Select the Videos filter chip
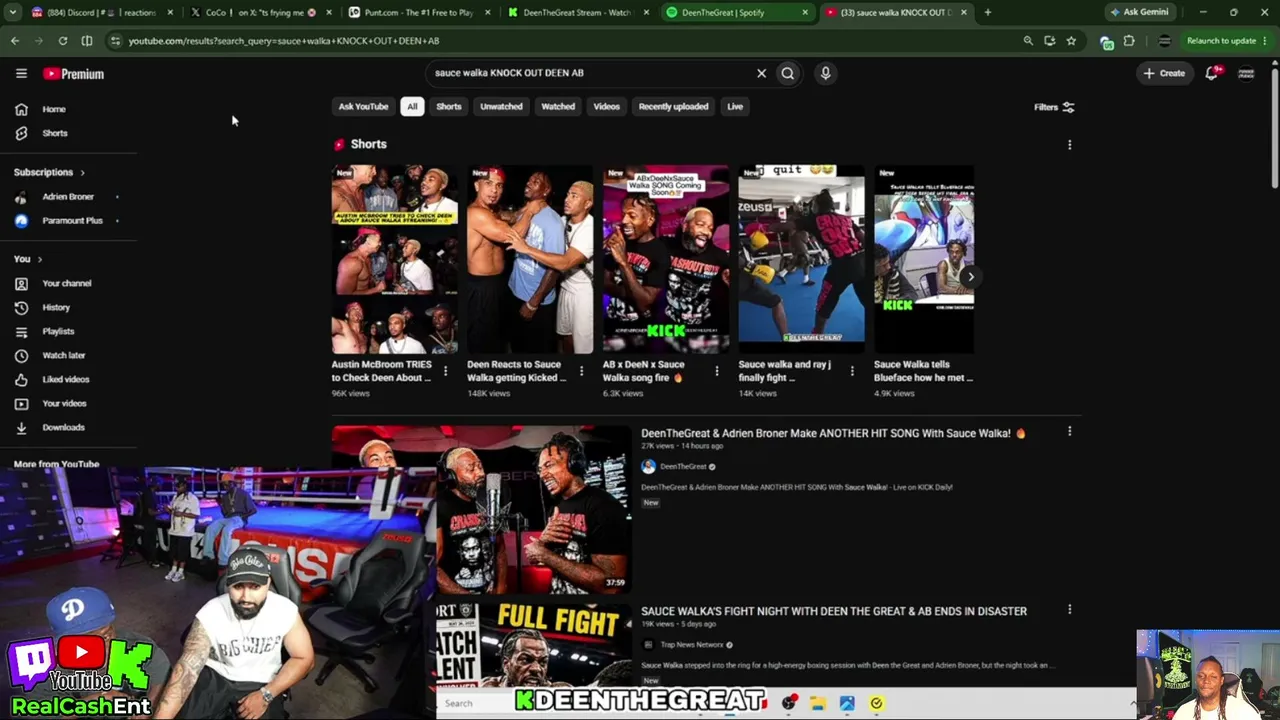This screenshot has height=720, width=1280. (607, 107)
